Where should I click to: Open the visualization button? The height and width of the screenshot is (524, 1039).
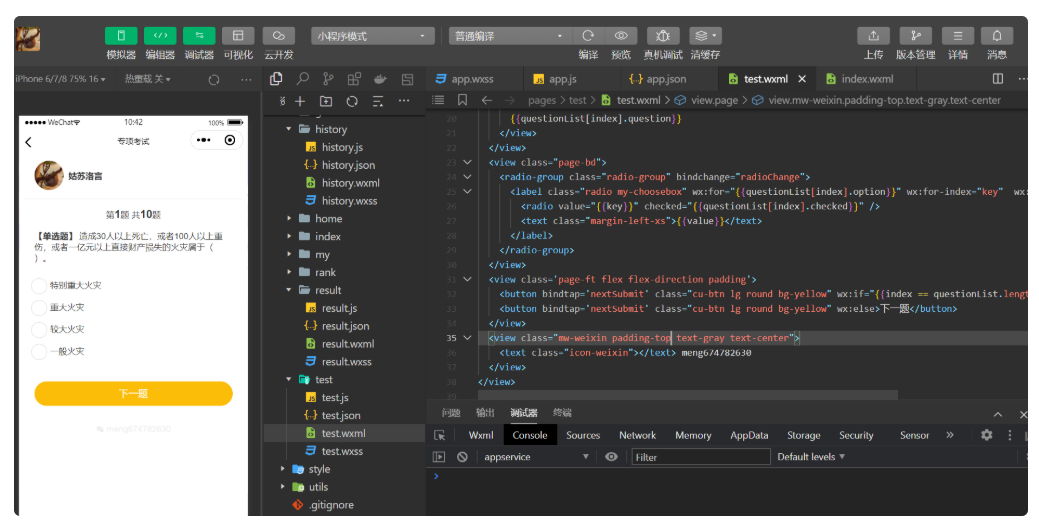point(238,36)
